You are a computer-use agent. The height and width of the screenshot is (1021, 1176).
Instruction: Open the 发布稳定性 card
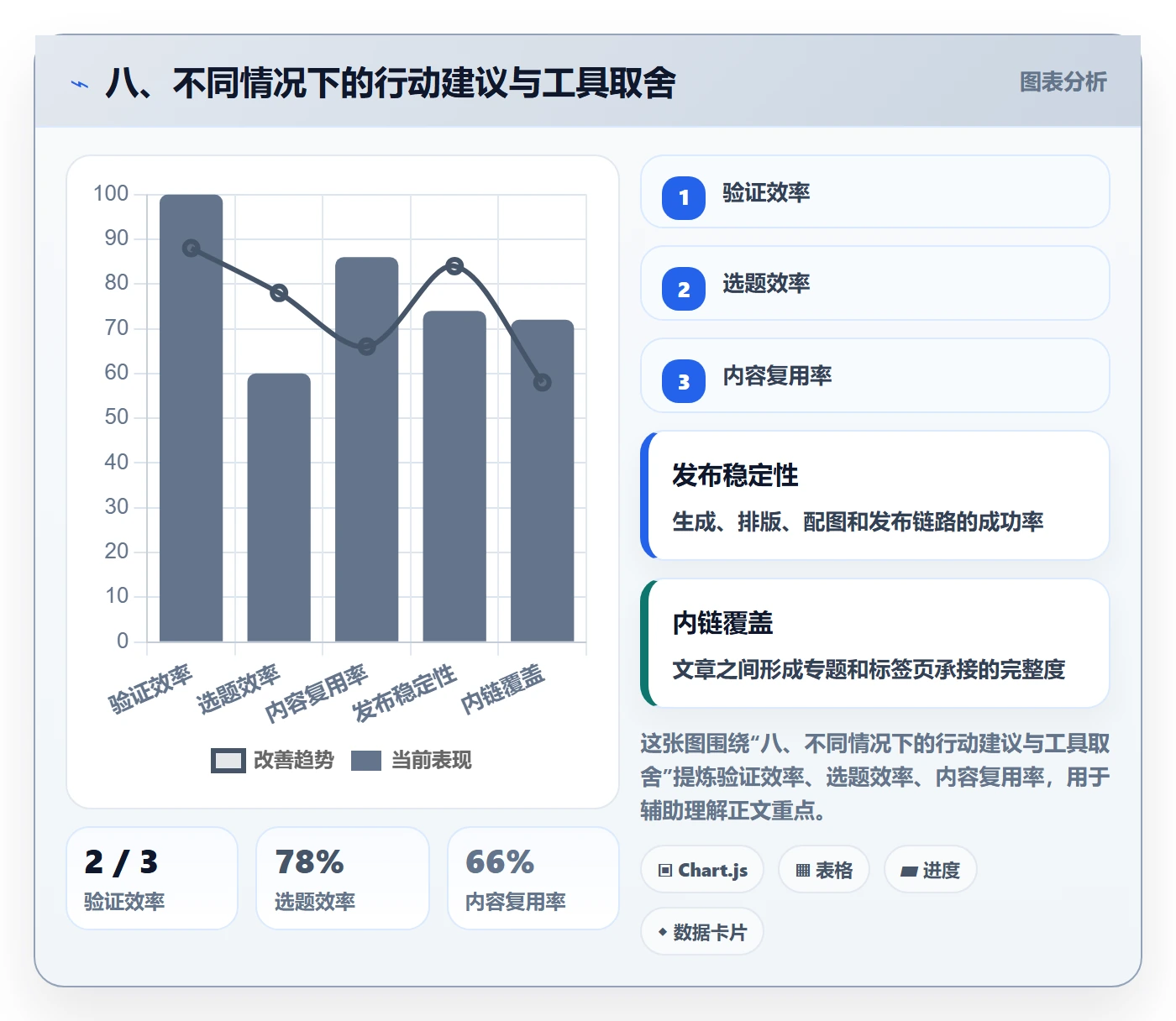[875, 495]
